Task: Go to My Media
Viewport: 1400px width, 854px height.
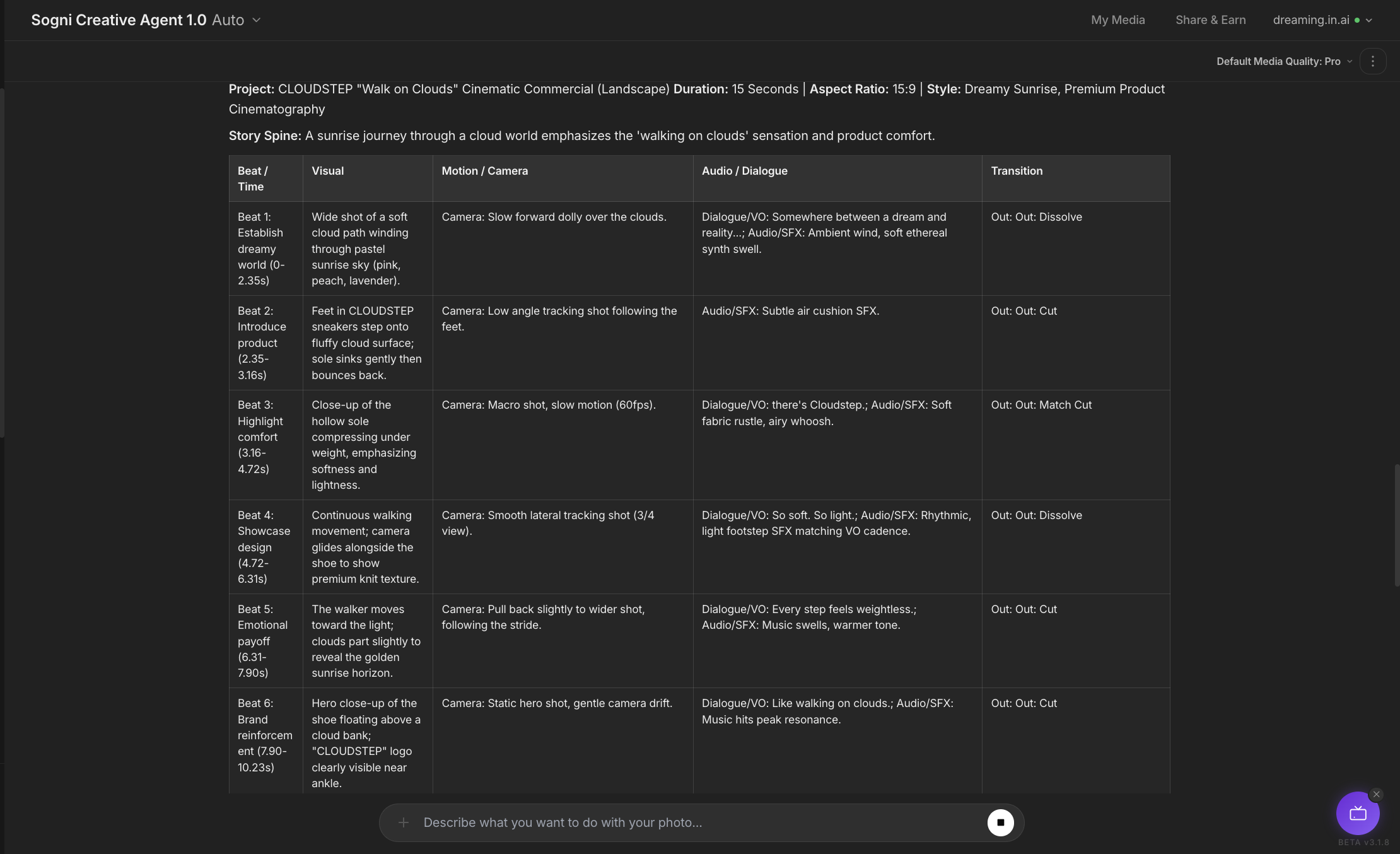Action: coord(1118,20)
